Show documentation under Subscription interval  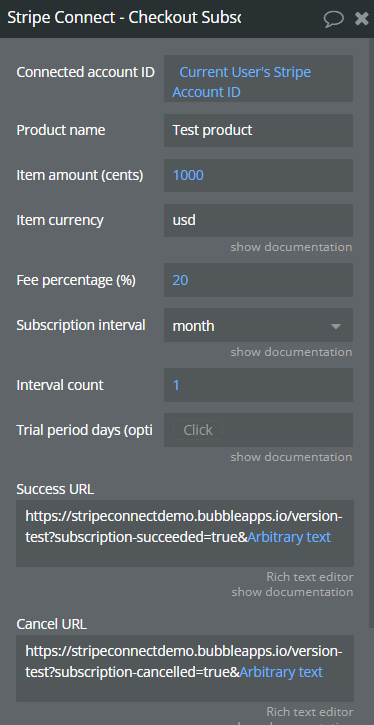pyautogui.click(x=291, y=352)
